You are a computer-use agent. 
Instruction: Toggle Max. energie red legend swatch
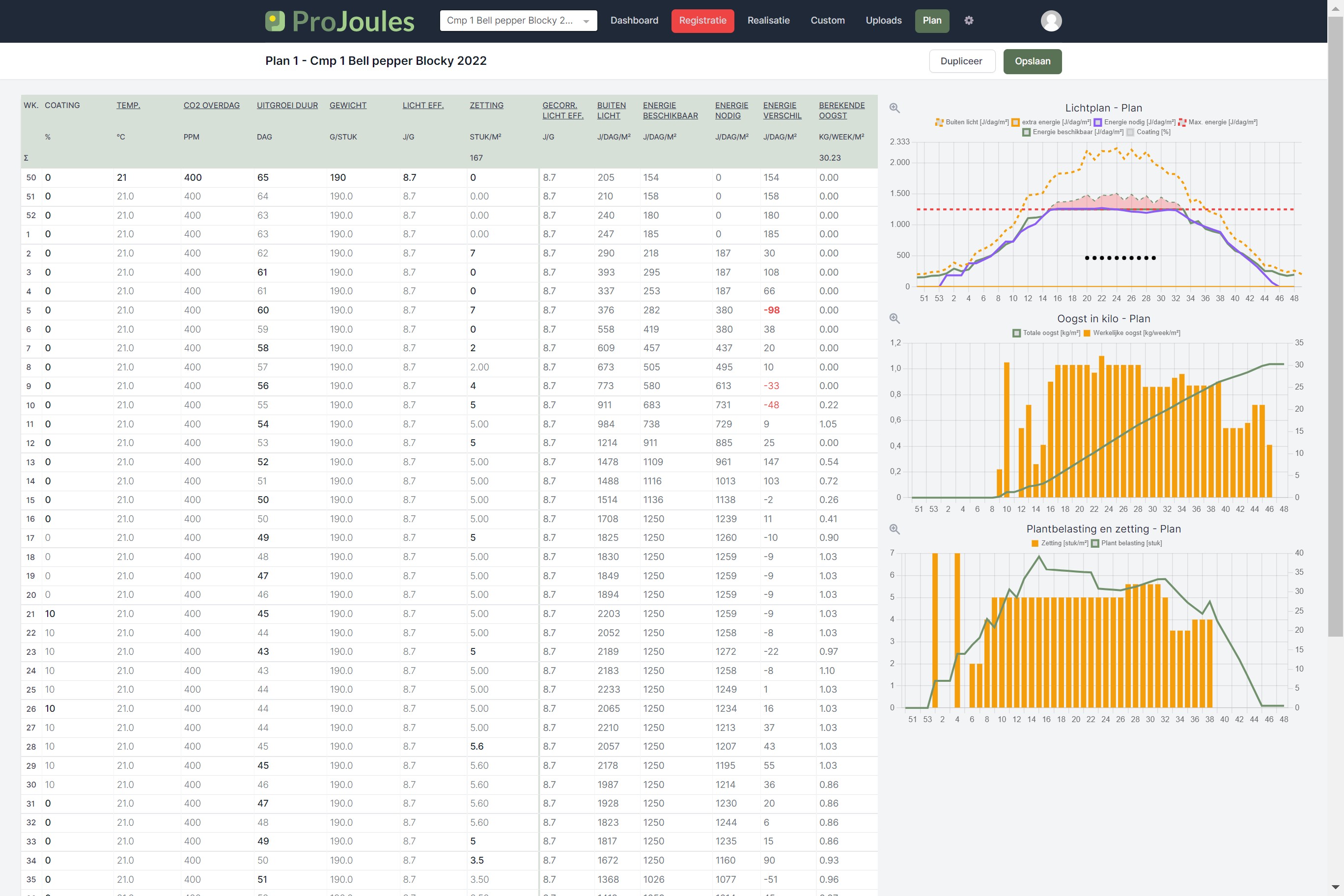[1182, 122]
